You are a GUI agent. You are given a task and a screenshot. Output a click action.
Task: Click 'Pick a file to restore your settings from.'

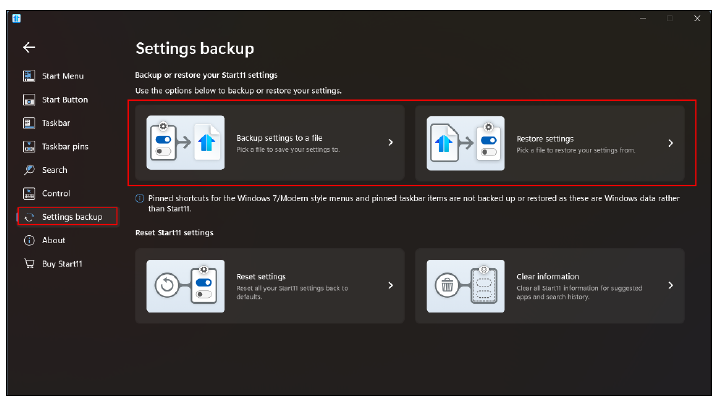[x=576, y=150]
